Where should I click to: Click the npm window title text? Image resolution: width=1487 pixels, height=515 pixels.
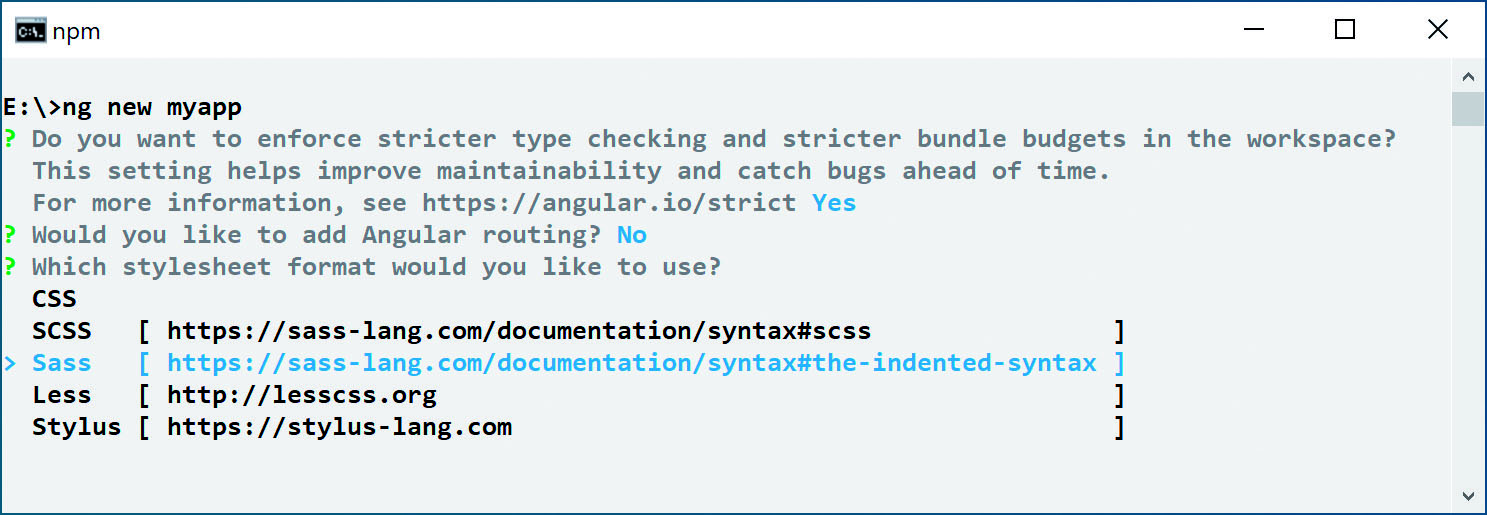coord(77,31)
